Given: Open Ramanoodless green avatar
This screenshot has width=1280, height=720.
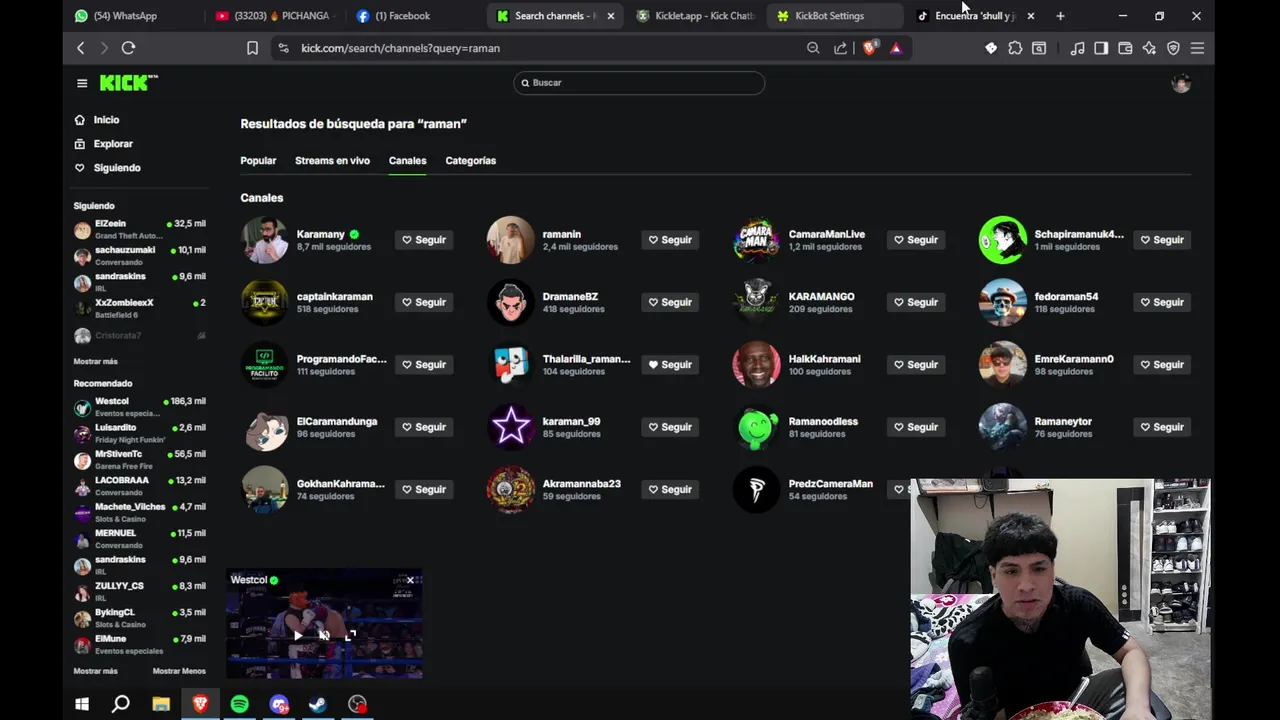Looking at the screenshot, I should click(x=757, y=427).
